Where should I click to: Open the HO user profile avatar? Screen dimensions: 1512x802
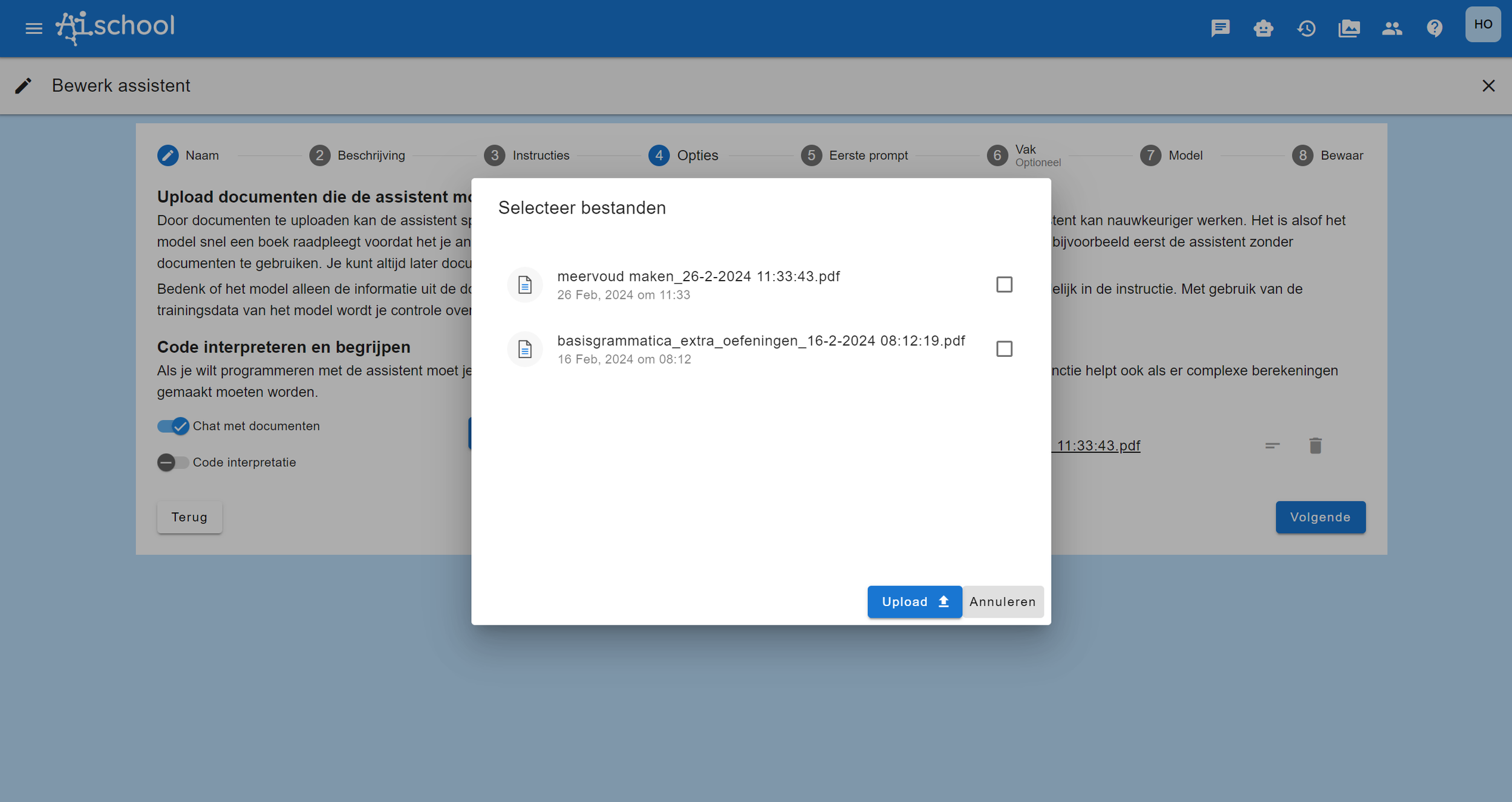pos(1483,25)
